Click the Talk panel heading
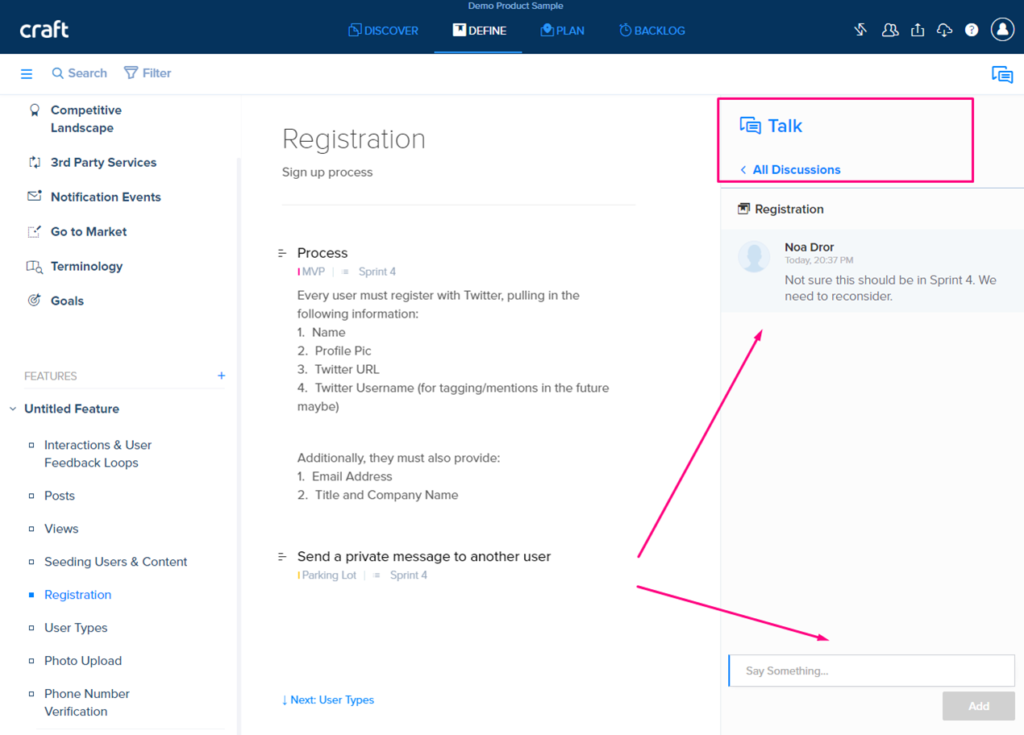The width and height of the screenshot is (1024, 735). point(784,126)
